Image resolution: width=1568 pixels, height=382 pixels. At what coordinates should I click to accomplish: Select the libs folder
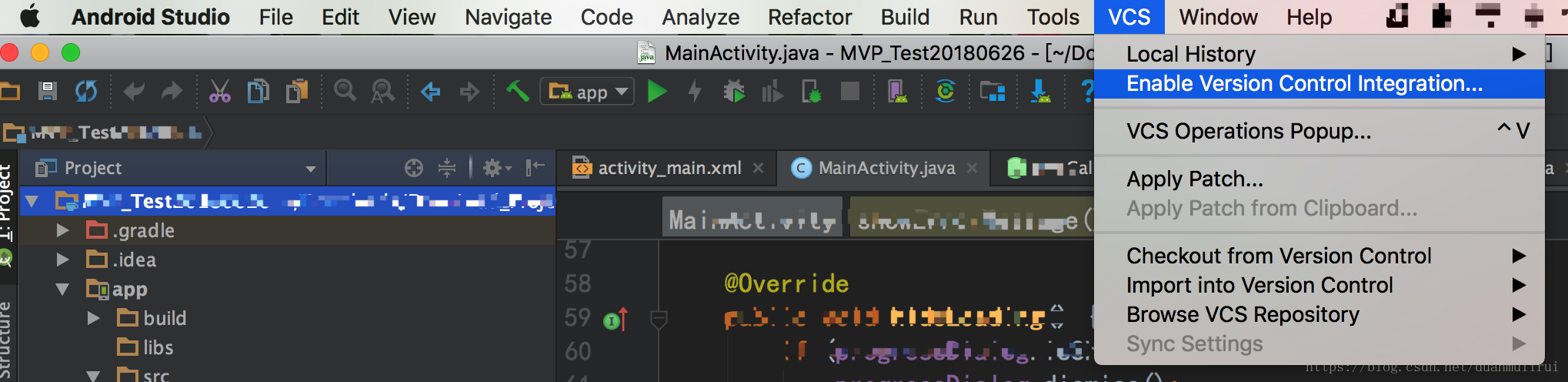point(158,347)
